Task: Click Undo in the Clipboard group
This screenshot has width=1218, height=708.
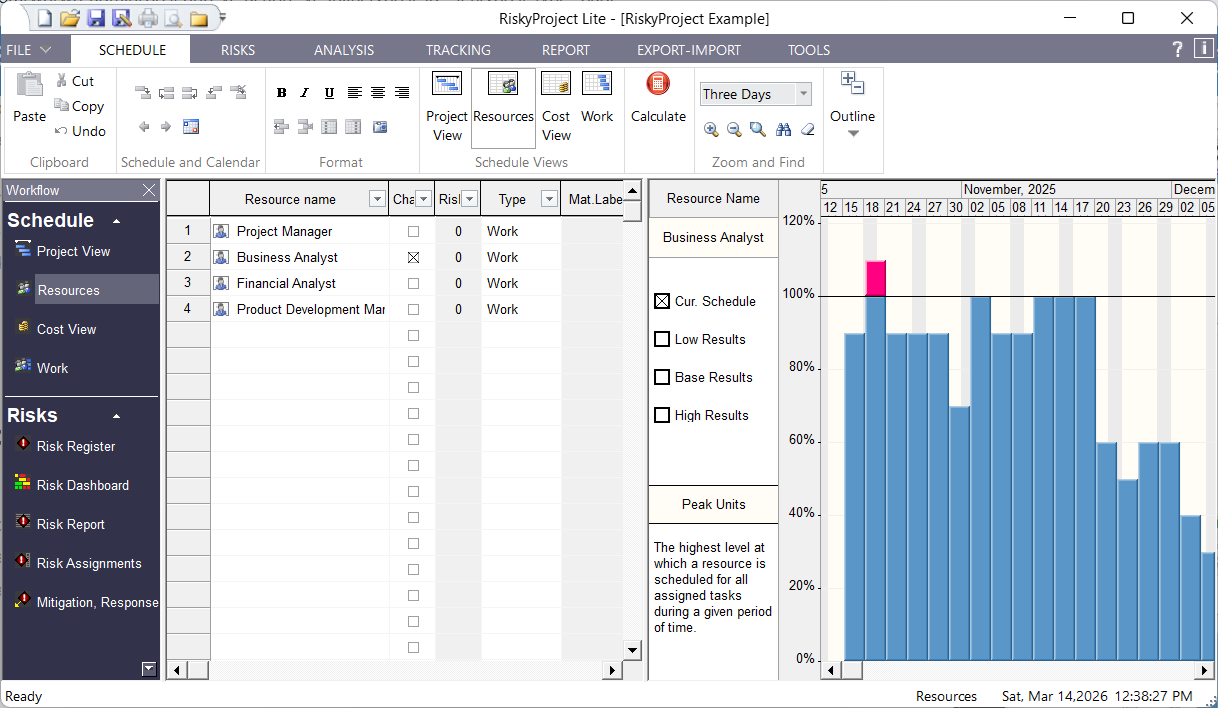Action: click(80, 131)
